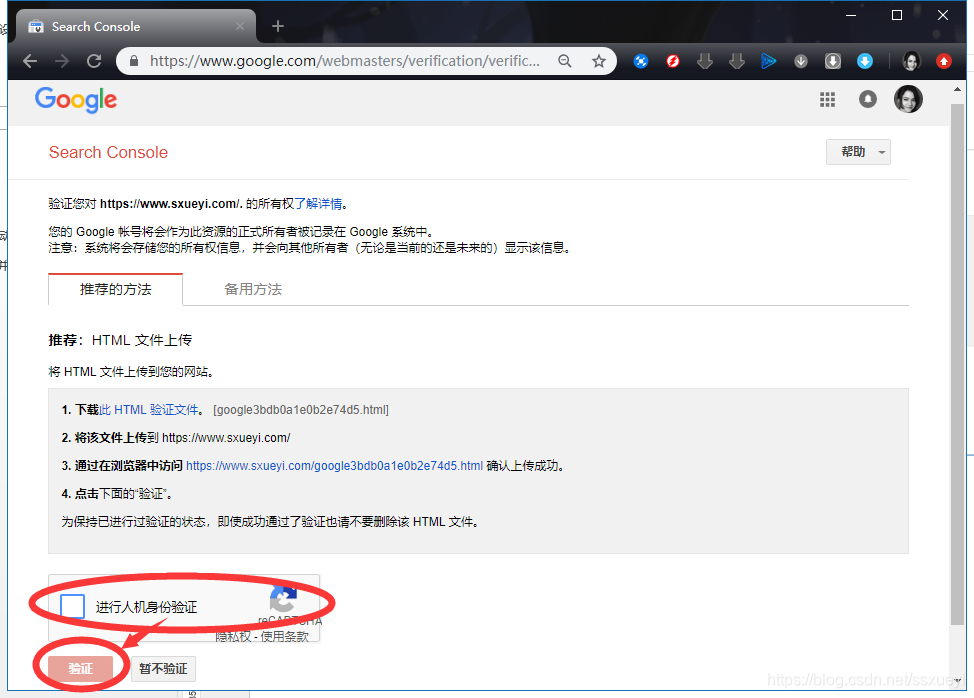Tick the reCAPTCHA human verification checkbox
The image size is (974, 698).
click(73, 606)
